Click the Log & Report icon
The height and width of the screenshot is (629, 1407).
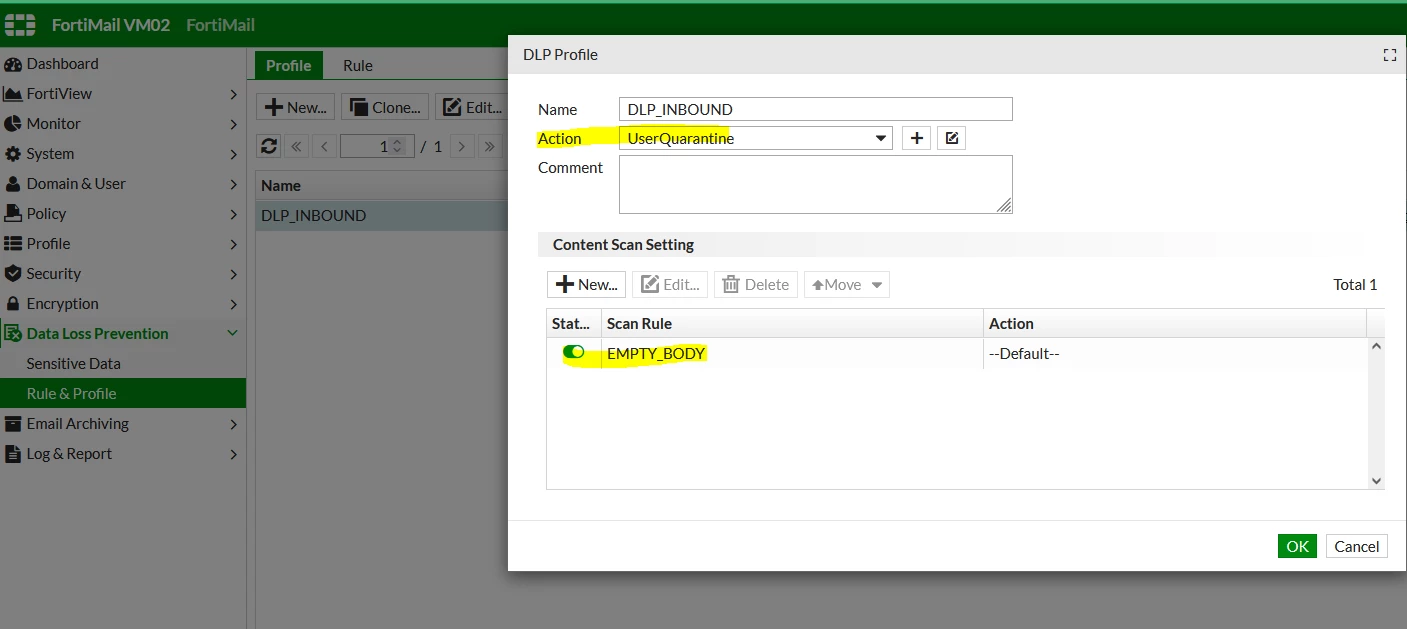click(13, 454)
